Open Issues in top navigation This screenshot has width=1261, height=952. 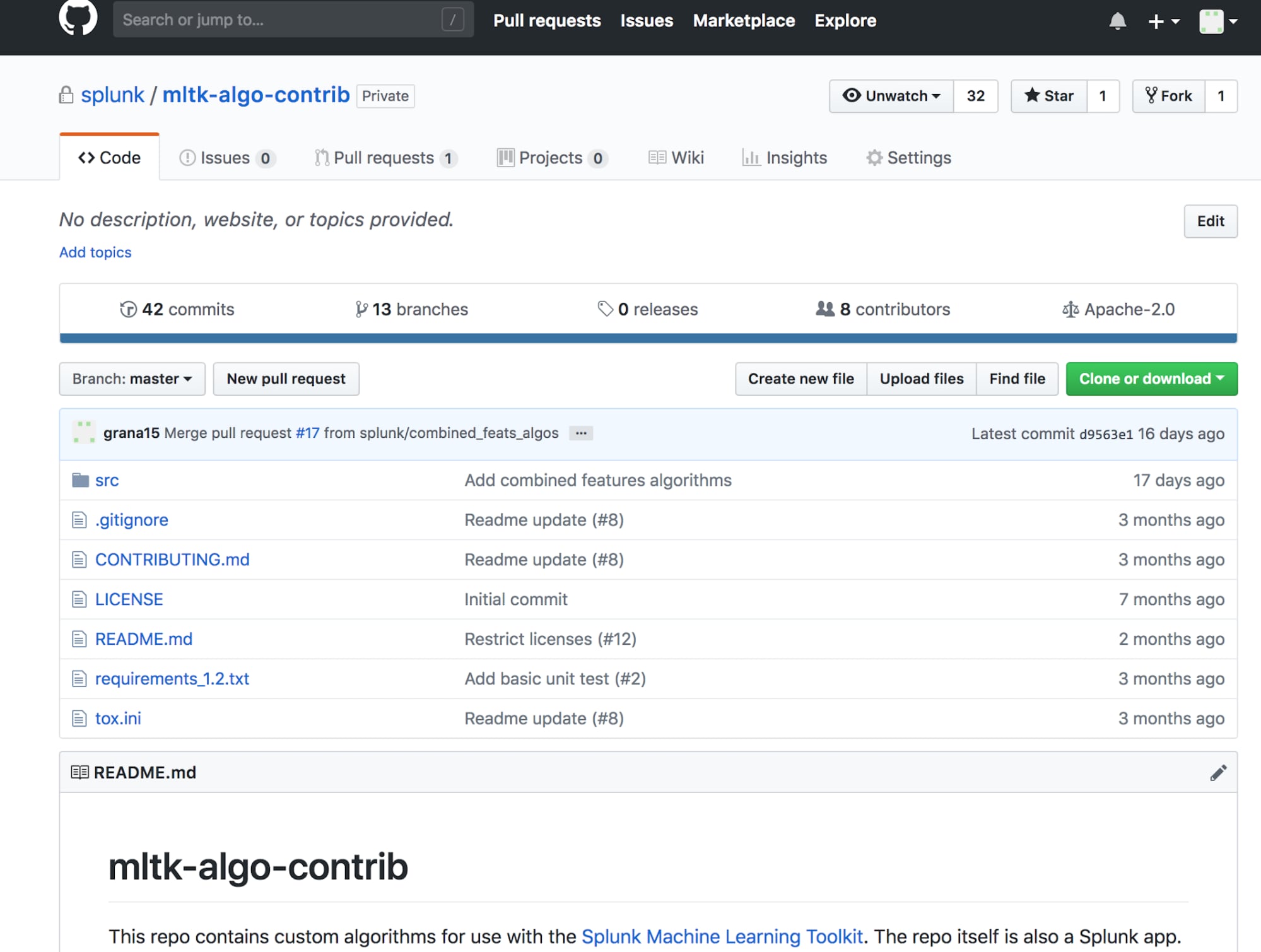(x=647, y=21)
